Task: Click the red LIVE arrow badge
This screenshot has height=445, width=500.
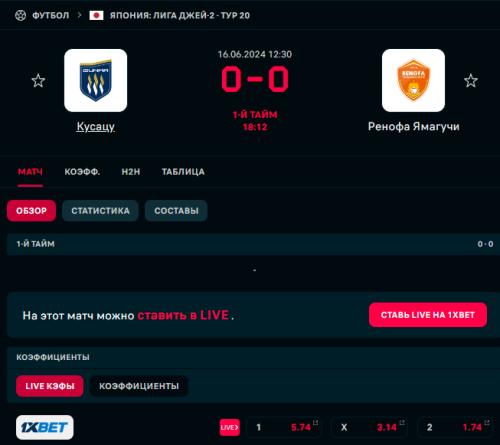Action: pos(230,427)
